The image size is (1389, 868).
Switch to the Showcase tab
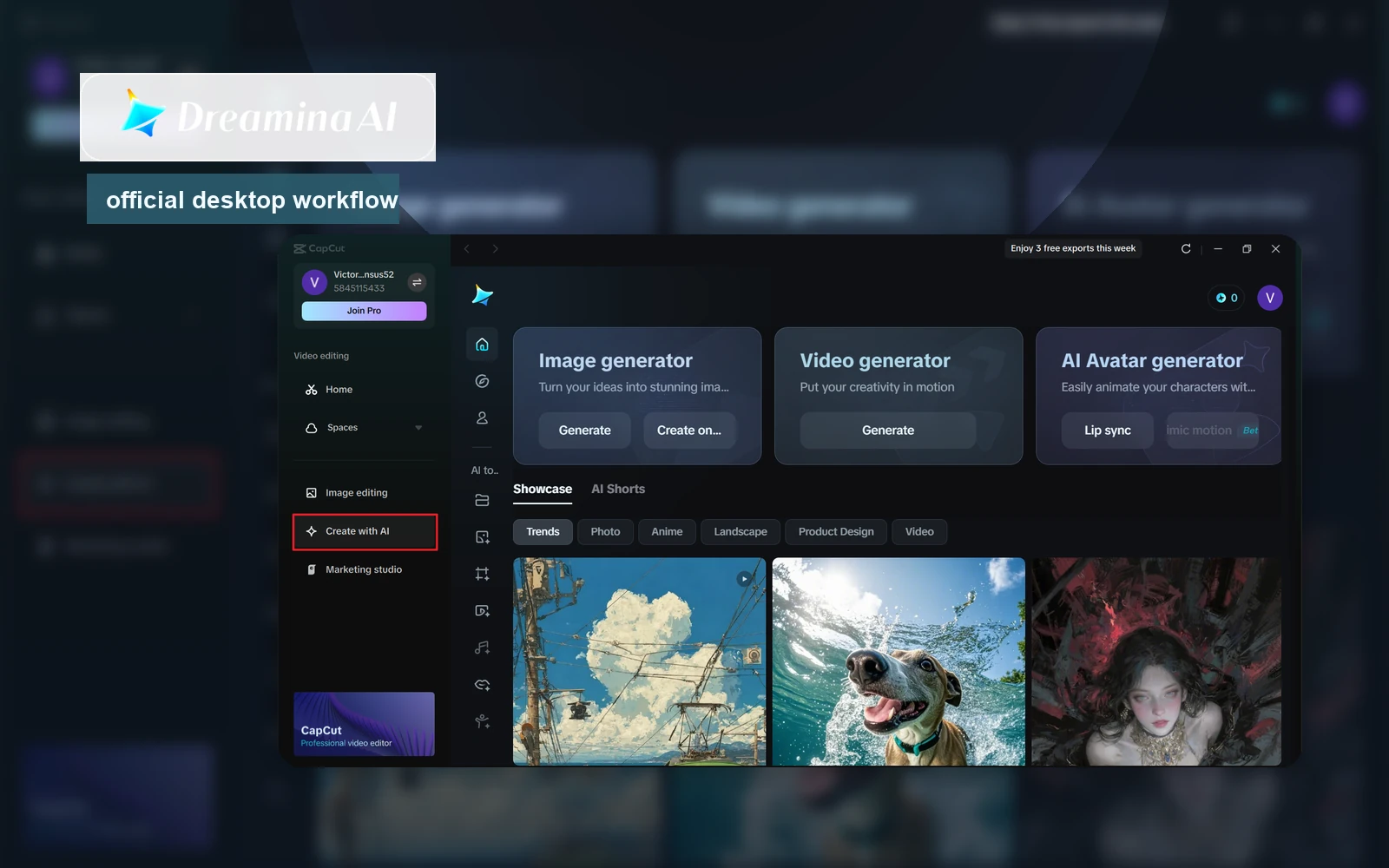pos(543,490)
